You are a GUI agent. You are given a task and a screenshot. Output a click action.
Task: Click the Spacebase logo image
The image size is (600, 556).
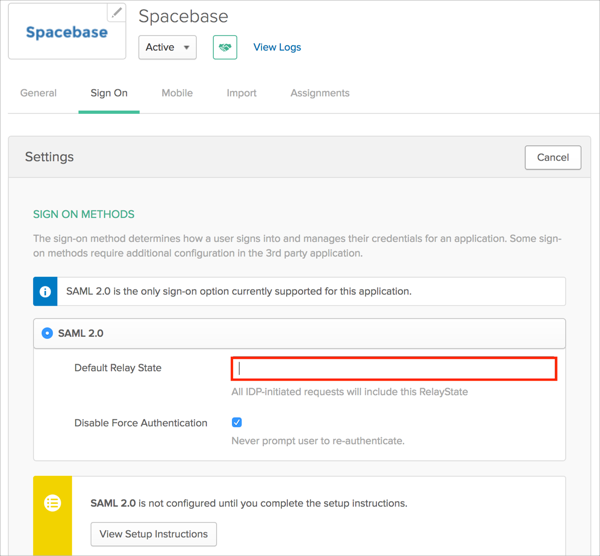pyautogui.click(x=67, y=32)
